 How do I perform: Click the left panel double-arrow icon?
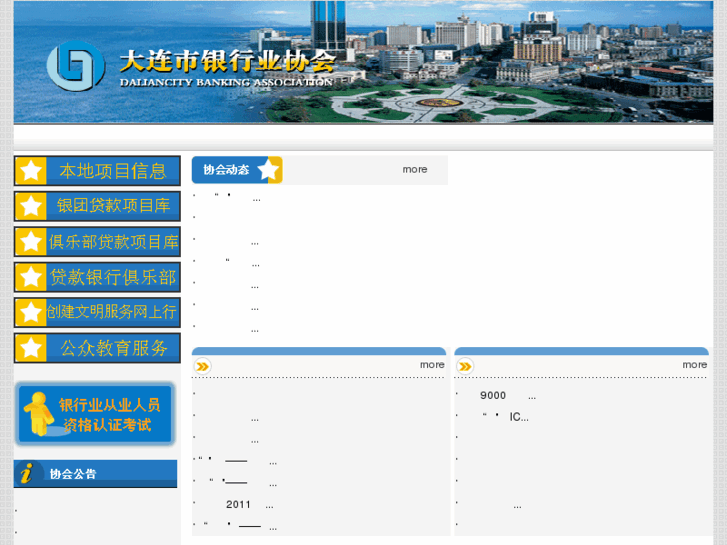point(202,366)
